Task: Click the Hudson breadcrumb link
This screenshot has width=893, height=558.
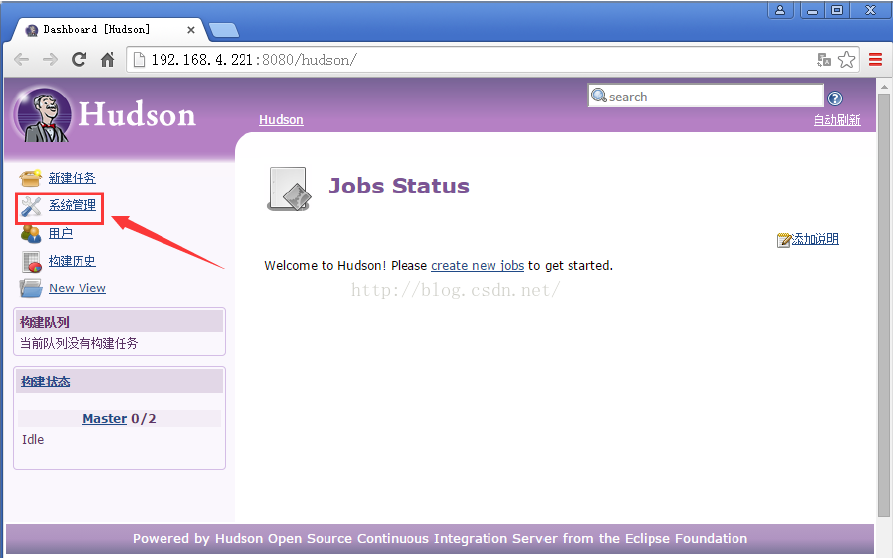Action: pos(281,120)
